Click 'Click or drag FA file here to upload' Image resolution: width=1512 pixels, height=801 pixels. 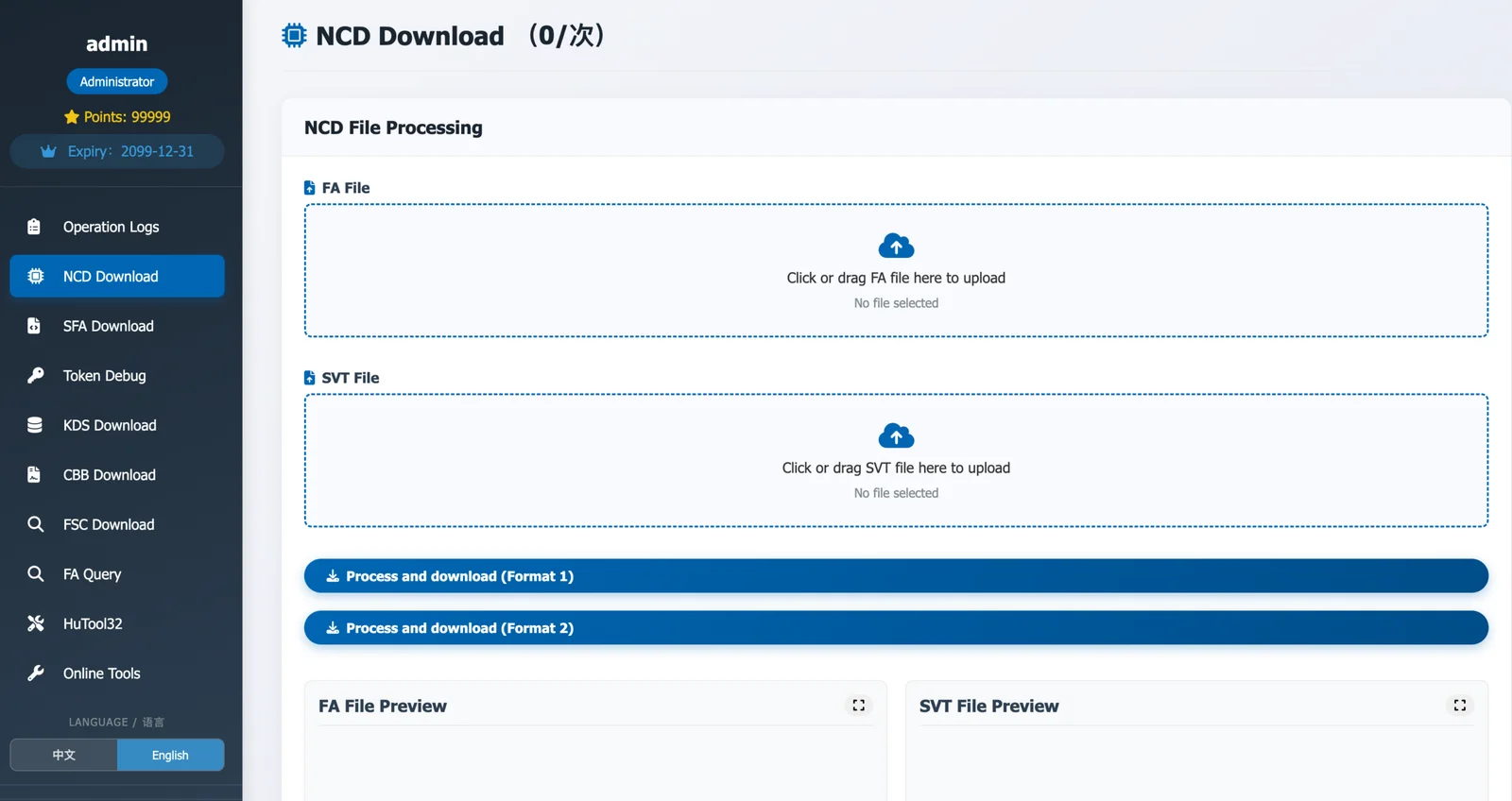coord(896,278)
